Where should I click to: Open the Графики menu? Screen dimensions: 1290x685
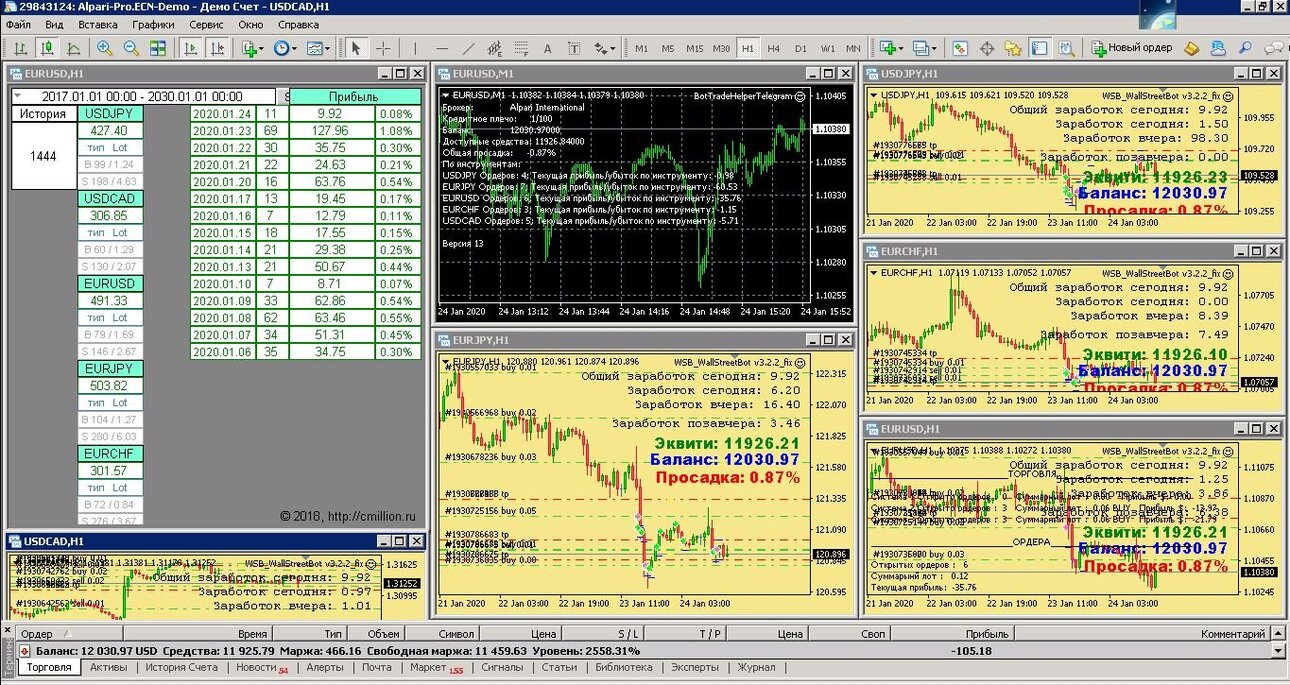click(153, 24)
